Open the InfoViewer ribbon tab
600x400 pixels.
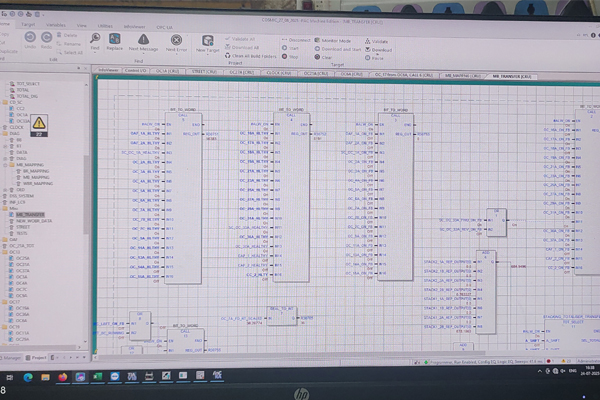coord(135,27)
